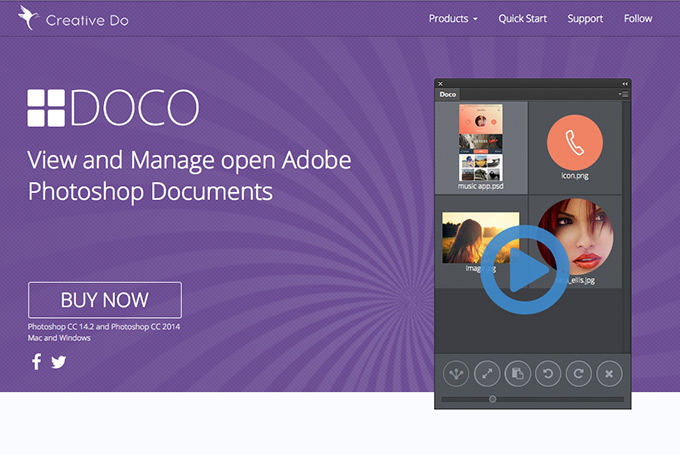Open the Twitter page icon
680x455 pixels.
[59, 362]
